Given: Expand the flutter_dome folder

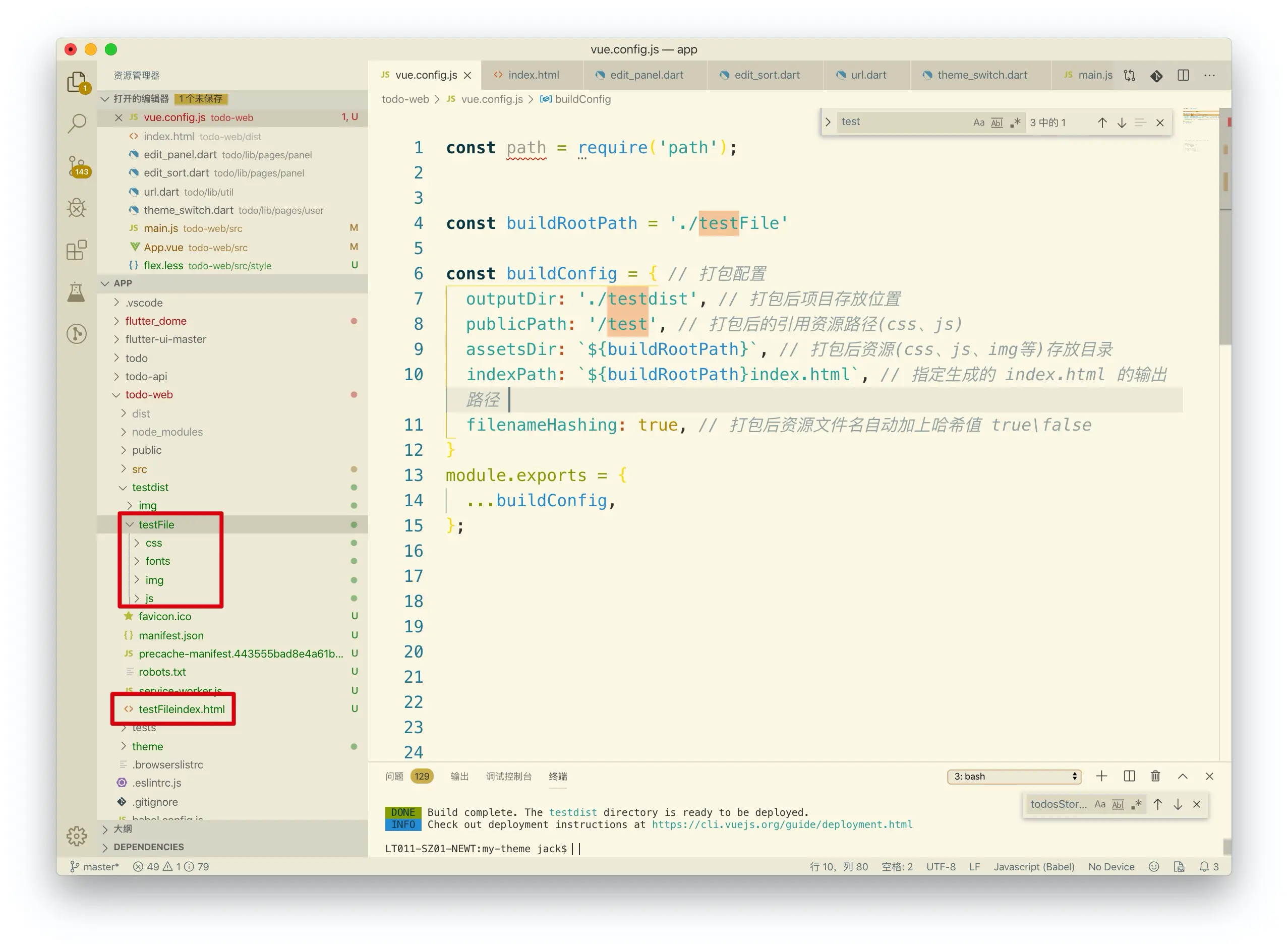Looking at the screenshot, I should (156, 321).
